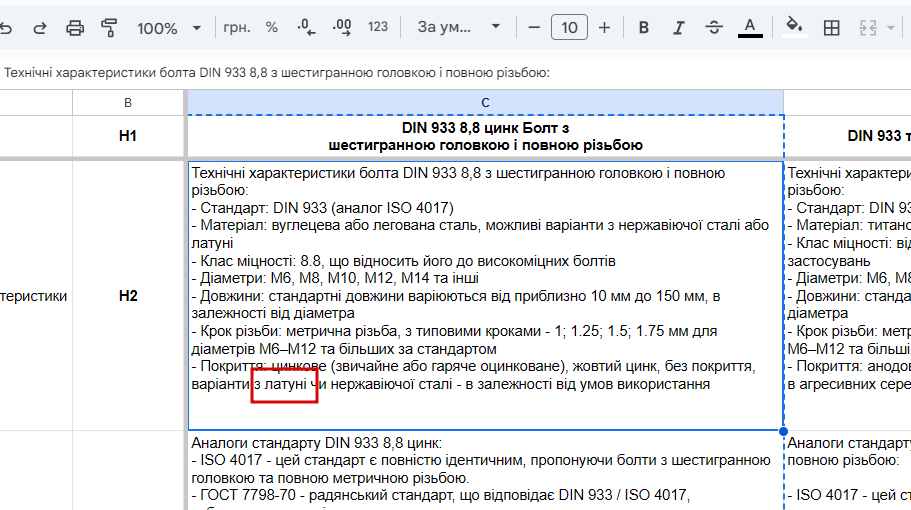The image size is (911, 510).
Task: Click the font size input field
Action: (x=569, y=27)
